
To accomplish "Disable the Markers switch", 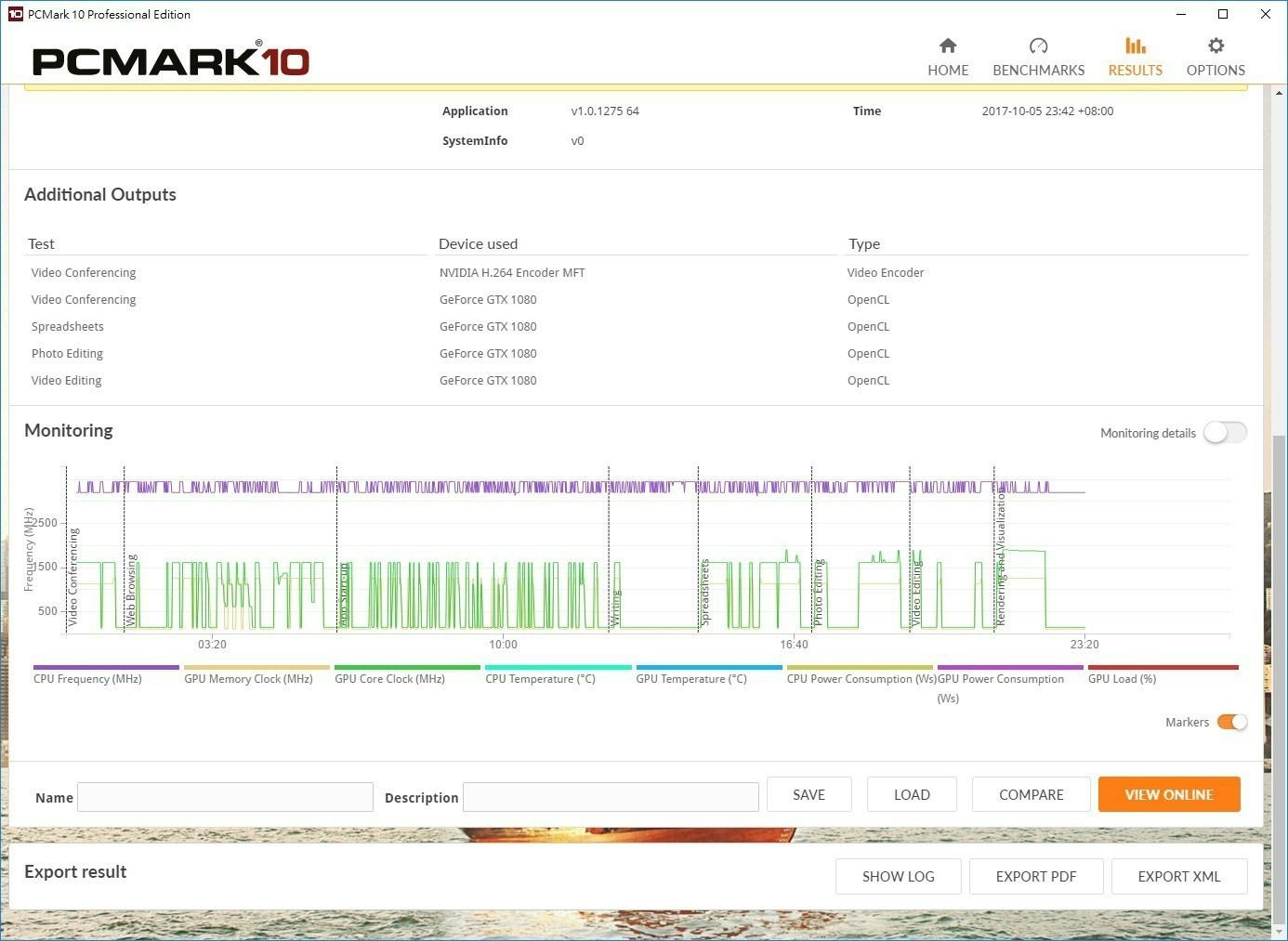I will tap(1232, 723).
